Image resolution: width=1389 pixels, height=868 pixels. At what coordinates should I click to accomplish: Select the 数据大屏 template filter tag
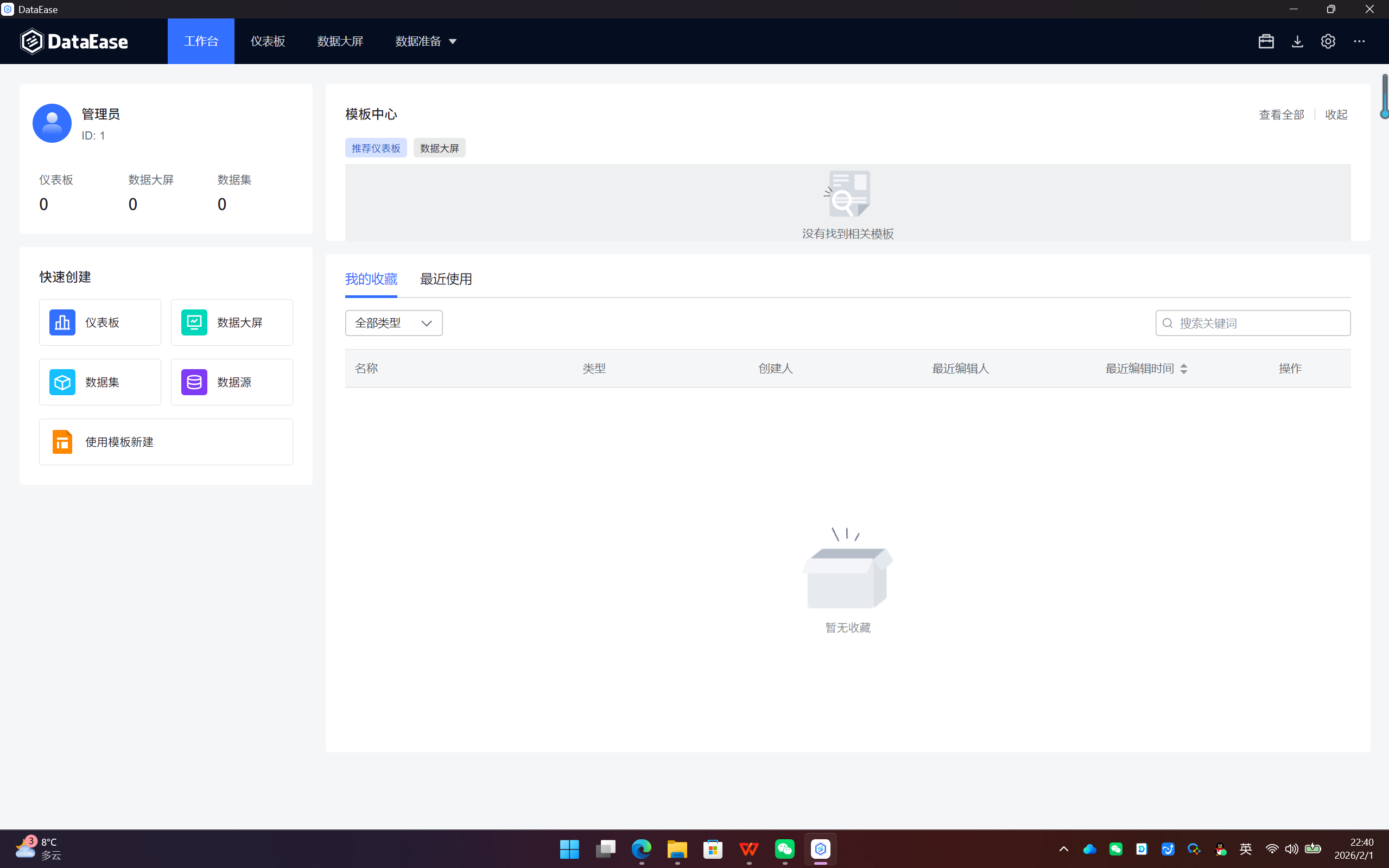click(x=439, y=148)
